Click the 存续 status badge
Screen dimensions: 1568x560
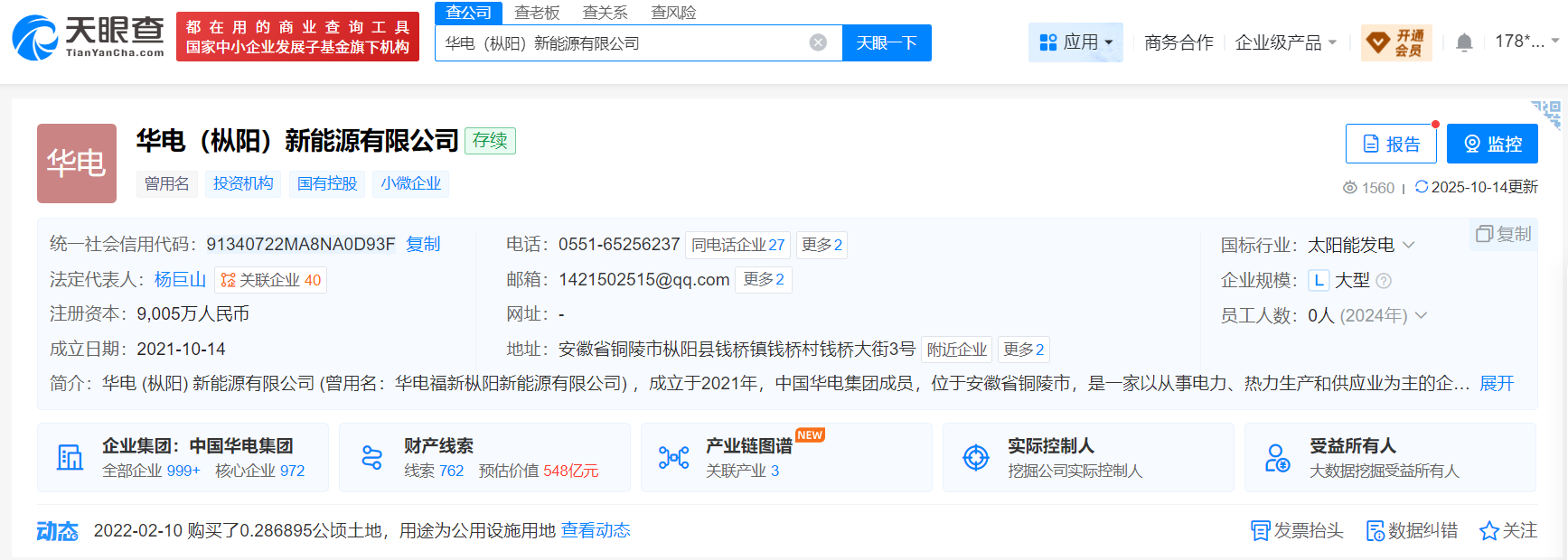click(x=490, y=141)
